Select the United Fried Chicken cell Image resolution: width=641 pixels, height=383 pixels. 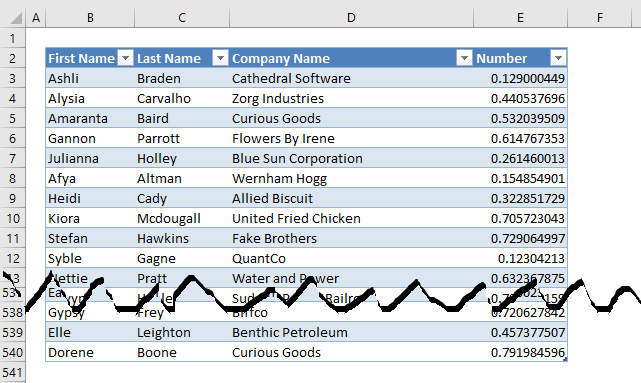click(351, 218)
